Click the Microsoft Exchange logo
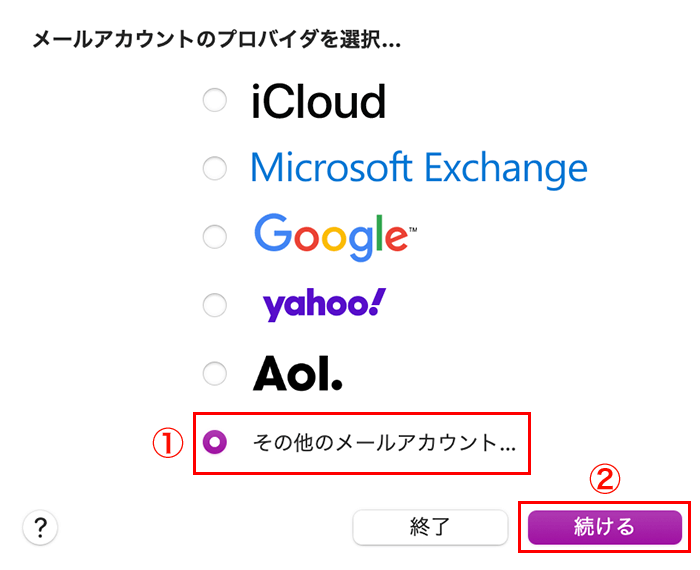The width and height of the screenshot is (700, 570). click(419, 170)
